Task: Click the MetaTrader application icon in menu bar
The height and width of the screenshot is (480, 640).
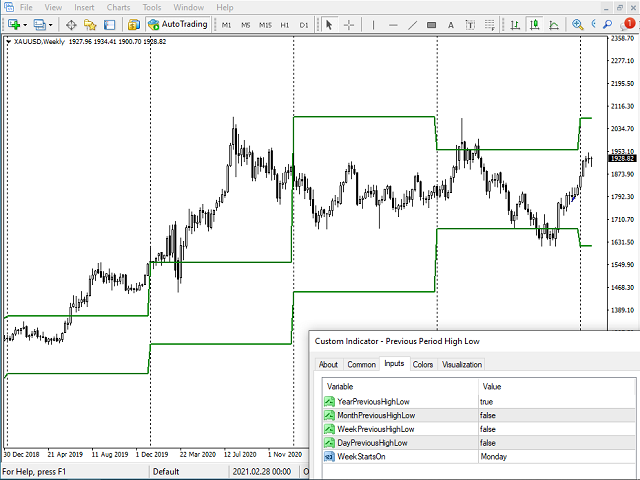Action: point(9,7)
